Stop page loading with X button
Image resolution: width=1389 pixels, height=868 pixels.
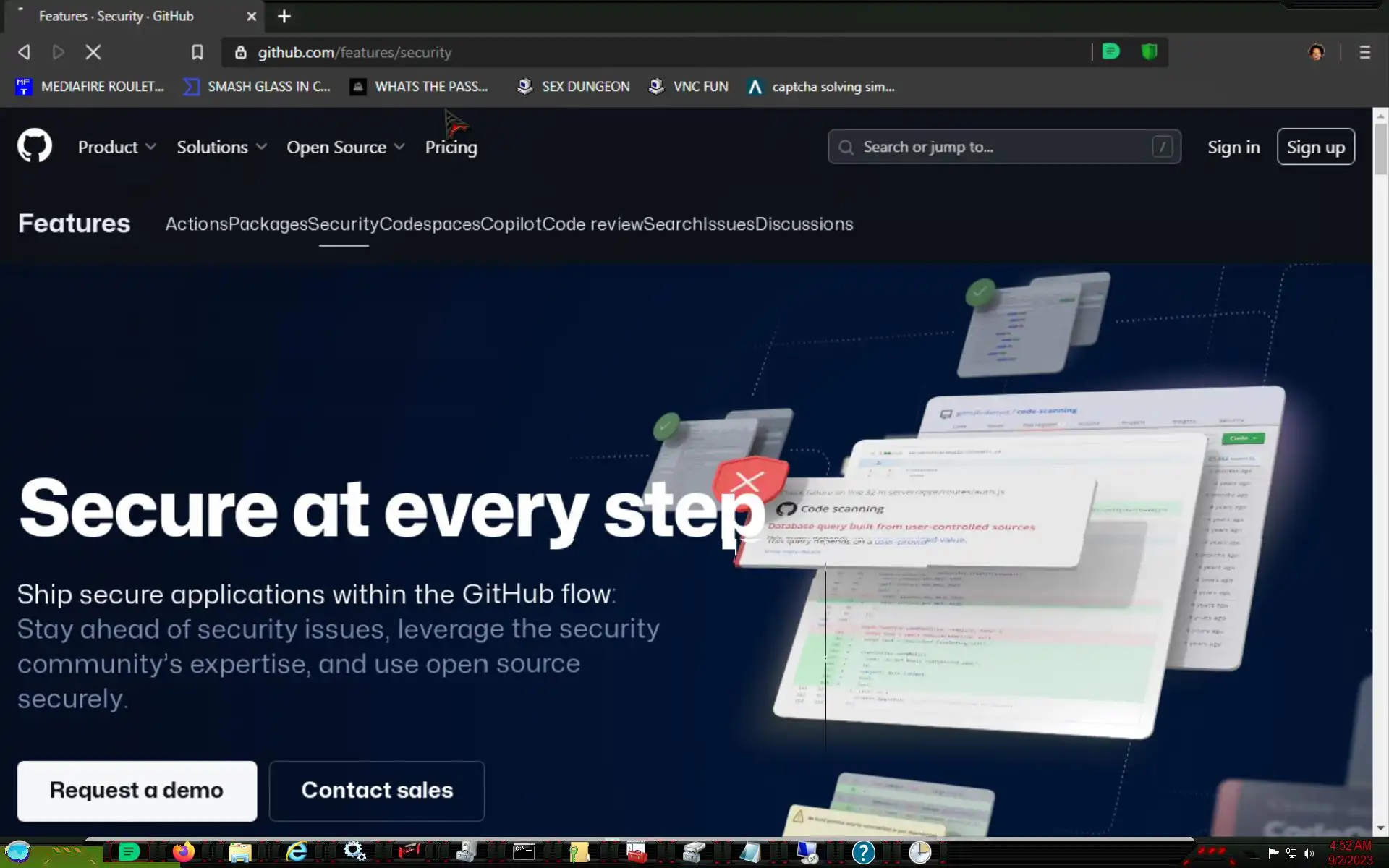93,52
